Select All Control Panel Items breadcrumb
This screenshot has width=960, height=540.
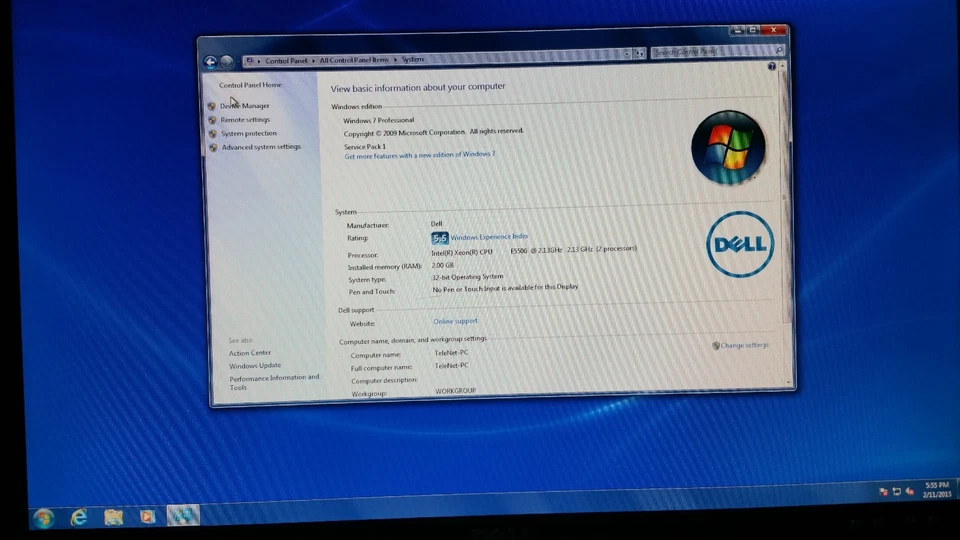(354, 60)
